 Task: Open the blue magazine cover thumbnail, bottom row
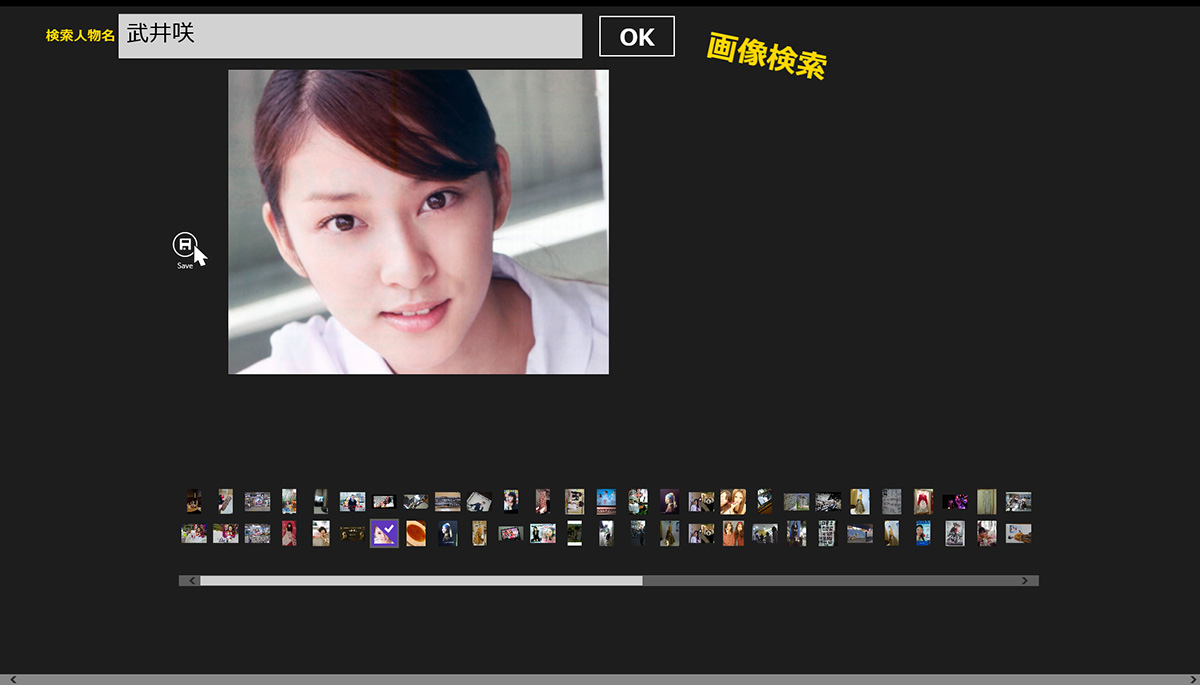[922, 533]
